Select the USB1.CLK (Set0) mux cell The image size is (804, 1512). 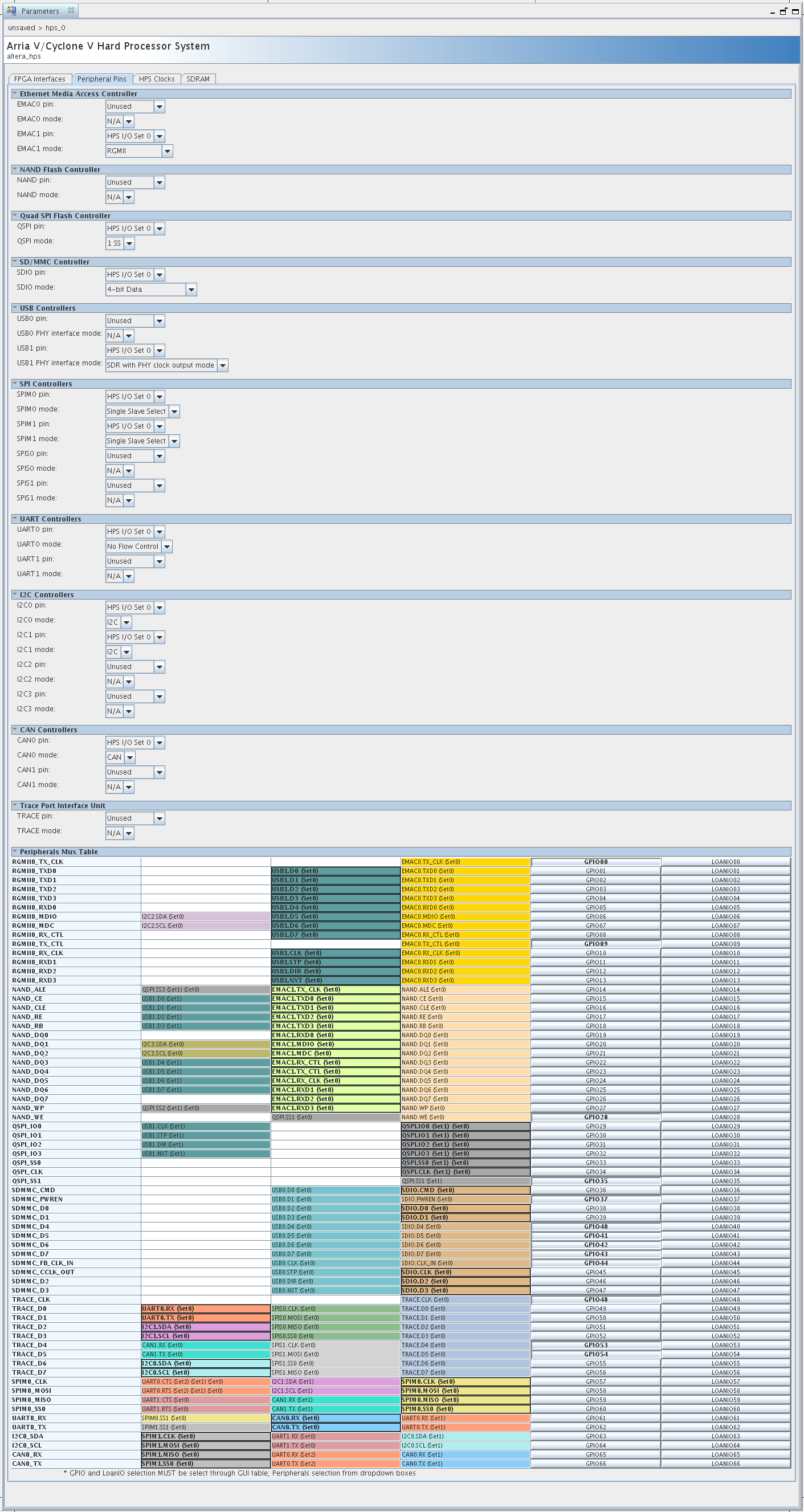click(336, 953)
